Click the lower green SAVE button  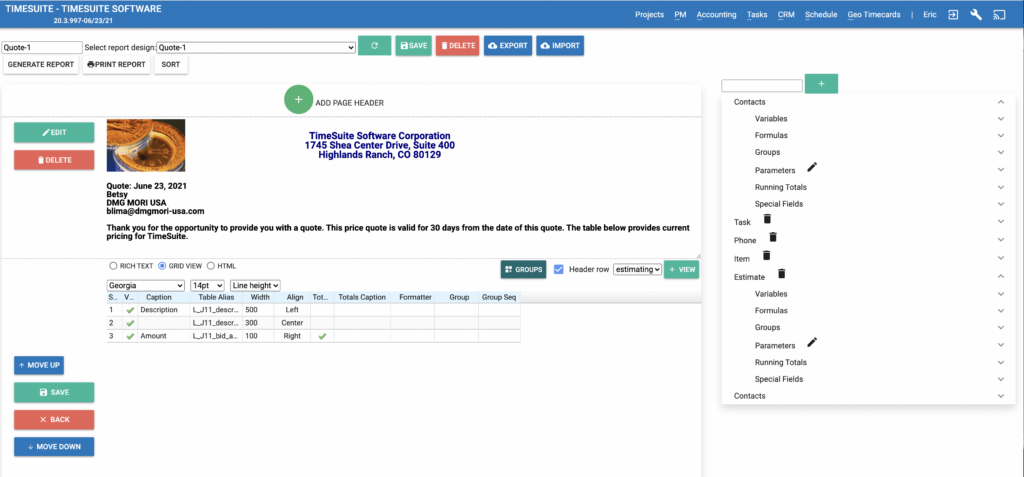click(54, 392)
